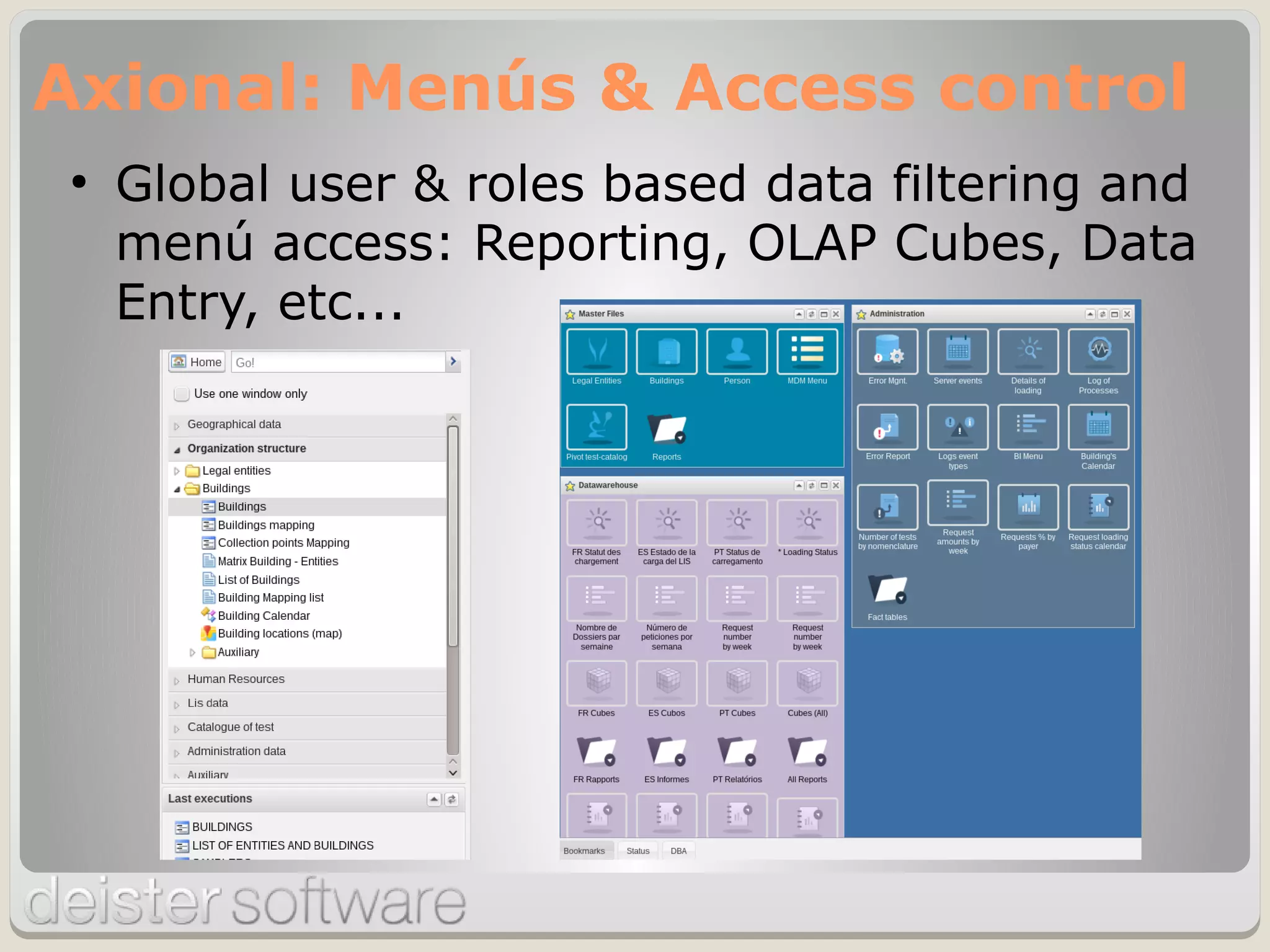
Task: Open the Person icon in Master Files
Action: (x=737, y=352)
